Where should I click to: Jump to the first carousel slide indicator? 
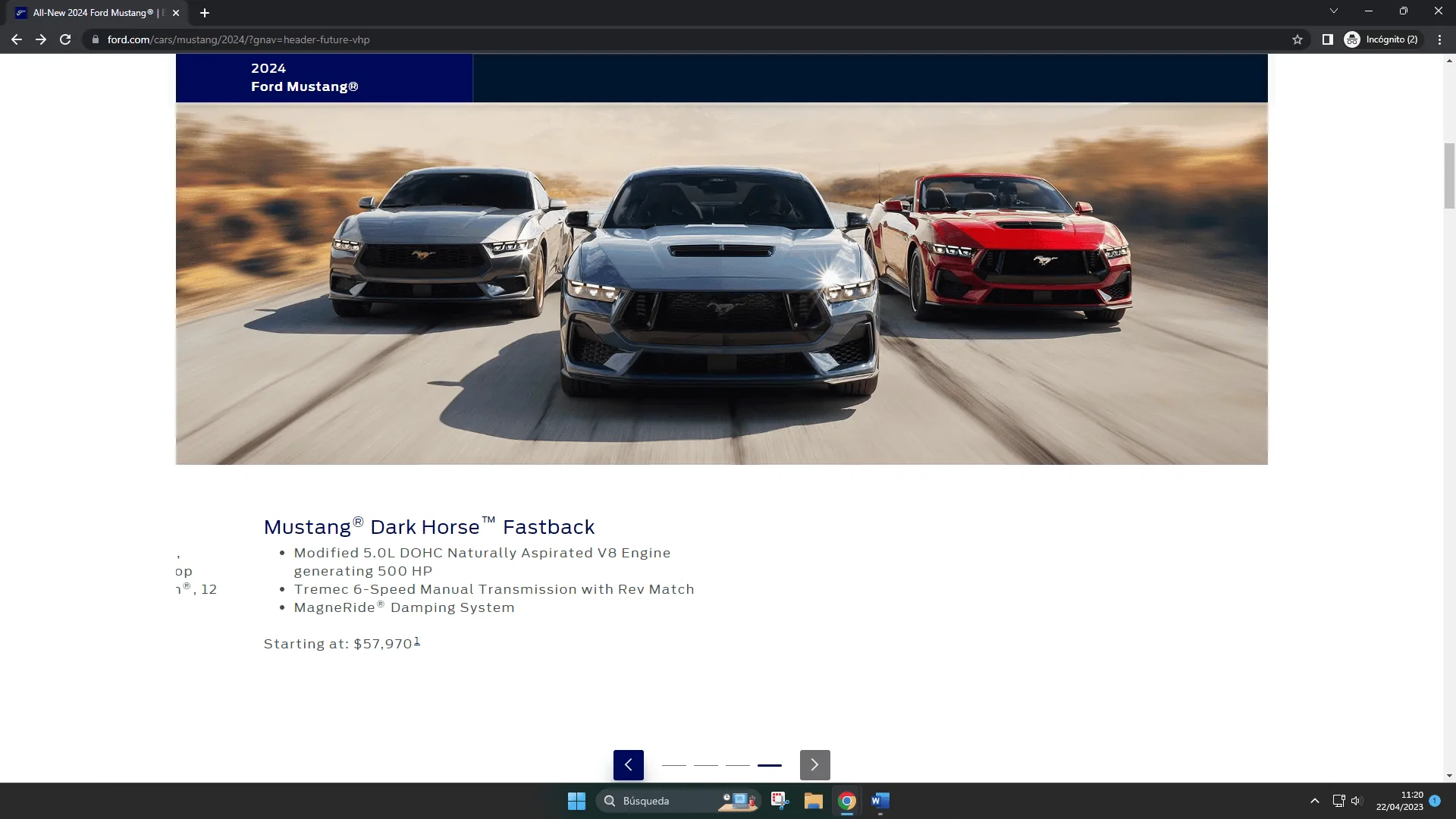(674, 765)
